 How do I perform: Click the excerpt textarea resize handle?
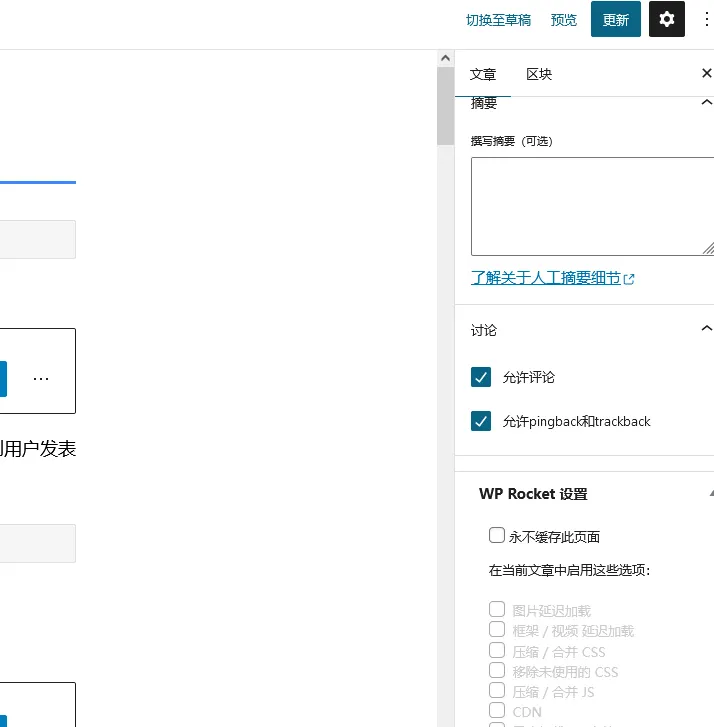click(x=708, y=249)
